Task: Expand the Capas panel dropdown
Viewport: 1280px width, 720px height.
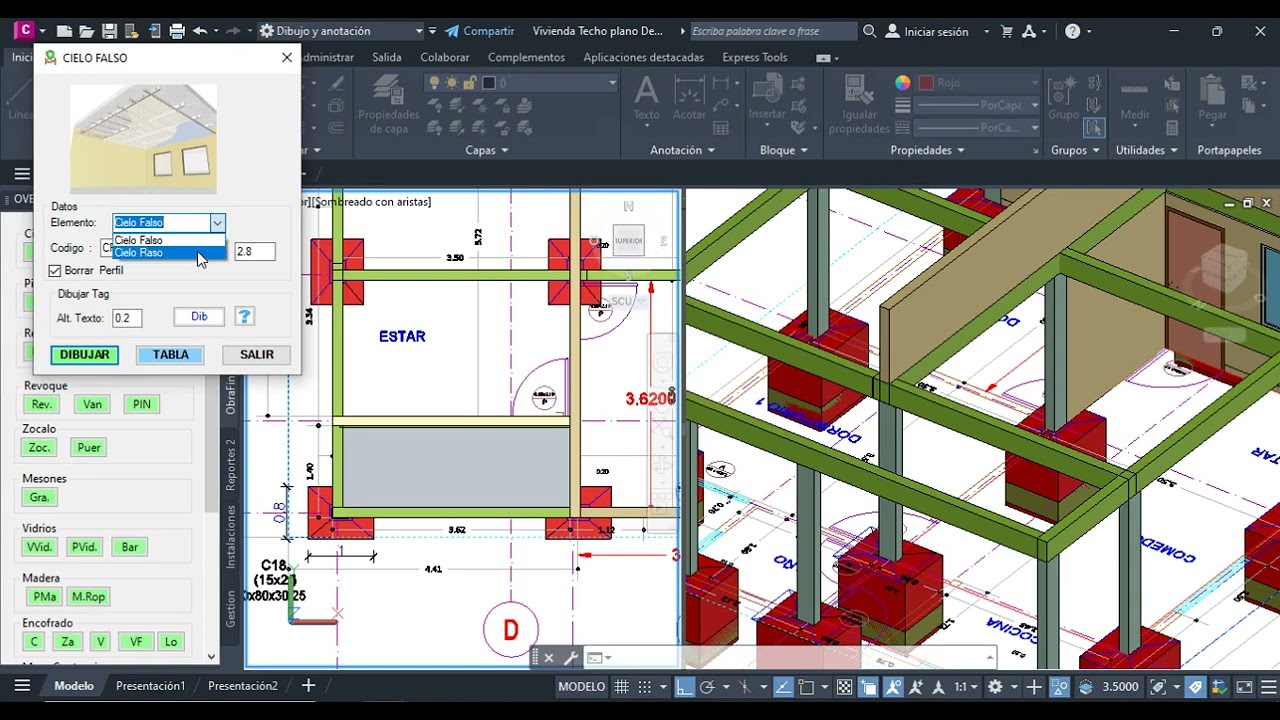Action: [487, 150]
